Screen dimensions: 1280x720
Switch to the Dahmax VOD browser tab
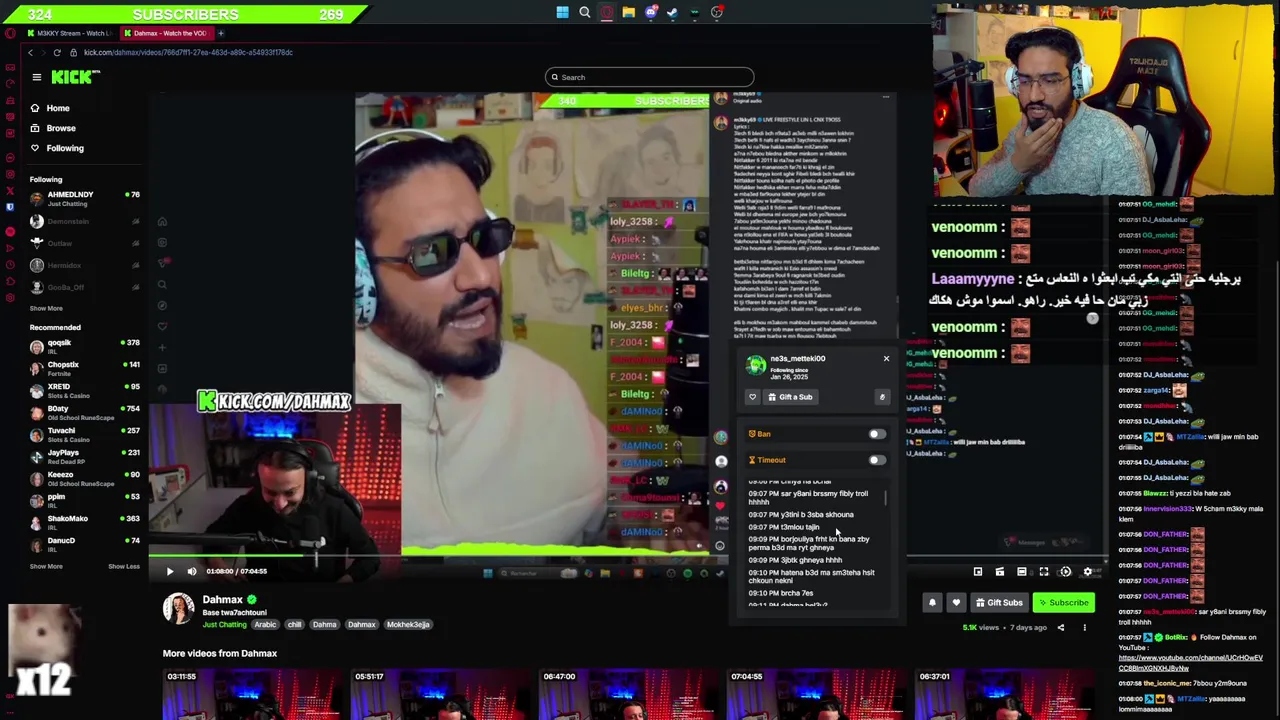coord(167,33)
